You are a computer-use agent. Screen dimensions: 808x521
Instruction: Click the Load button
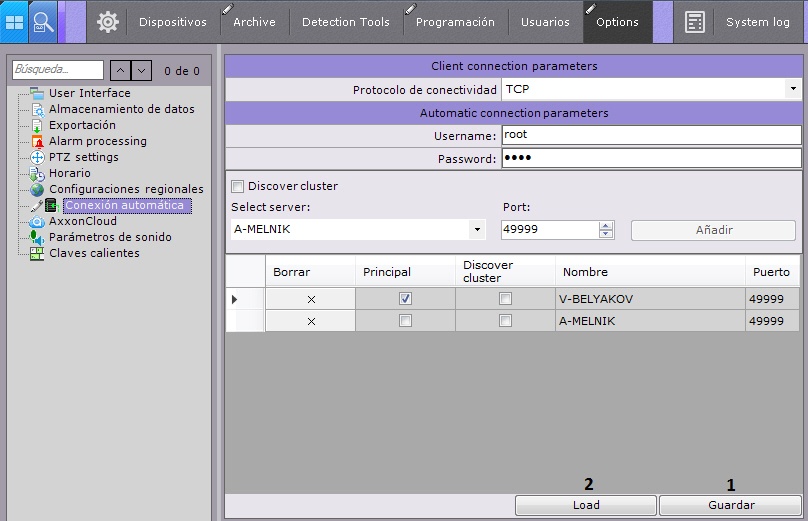pos(586,505)
